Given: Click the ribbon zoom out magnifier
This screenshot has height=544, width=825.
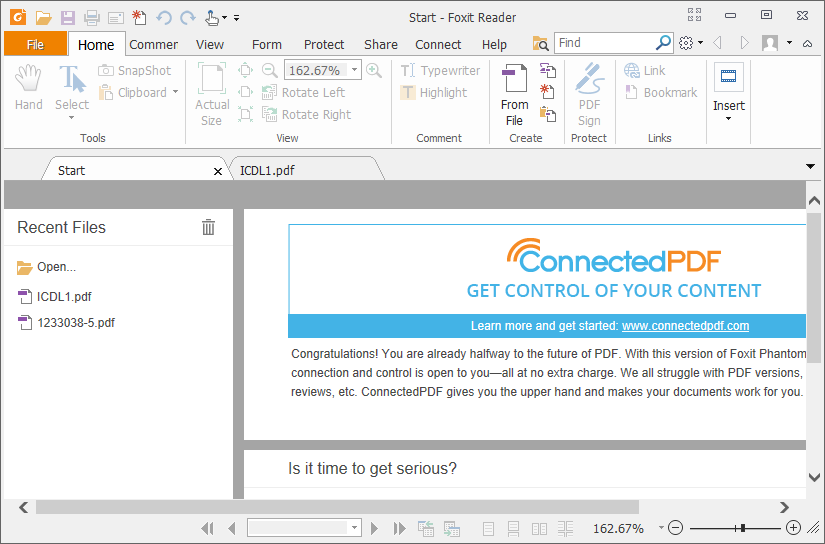Looking at the screenshot, I should click(269, 70).
